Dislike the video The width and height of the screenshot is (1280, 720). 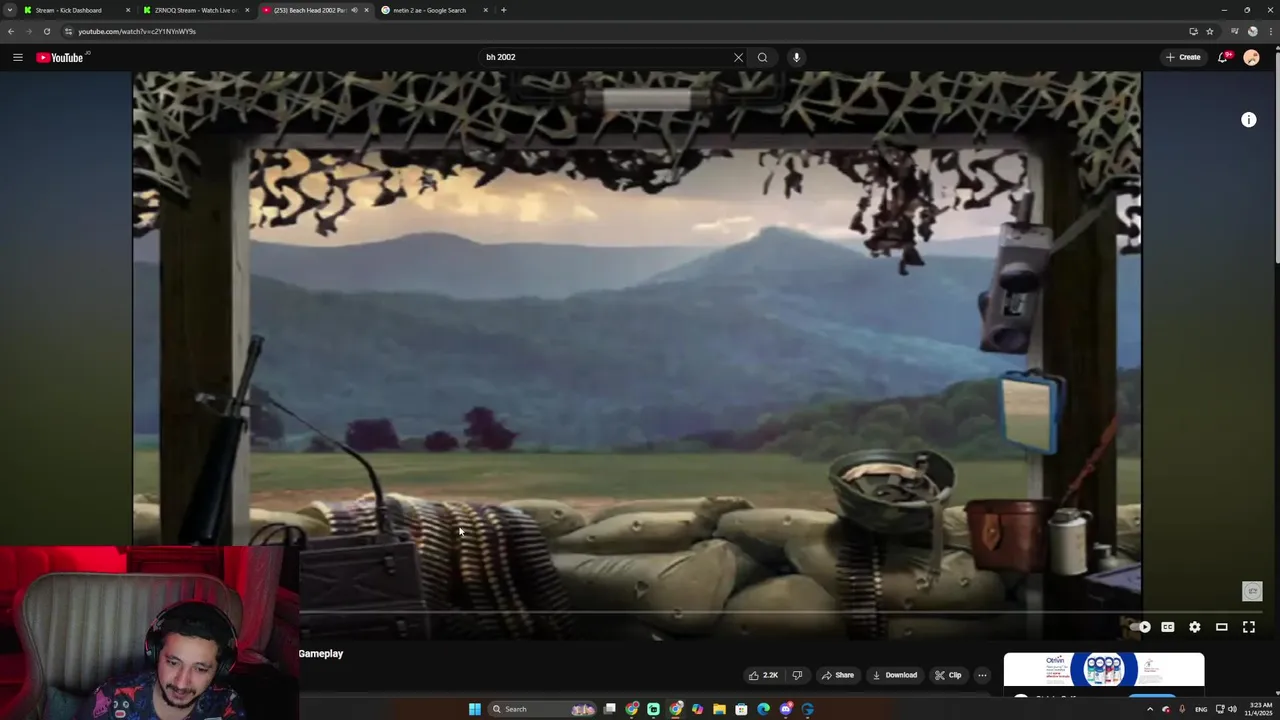pos(797,675)
